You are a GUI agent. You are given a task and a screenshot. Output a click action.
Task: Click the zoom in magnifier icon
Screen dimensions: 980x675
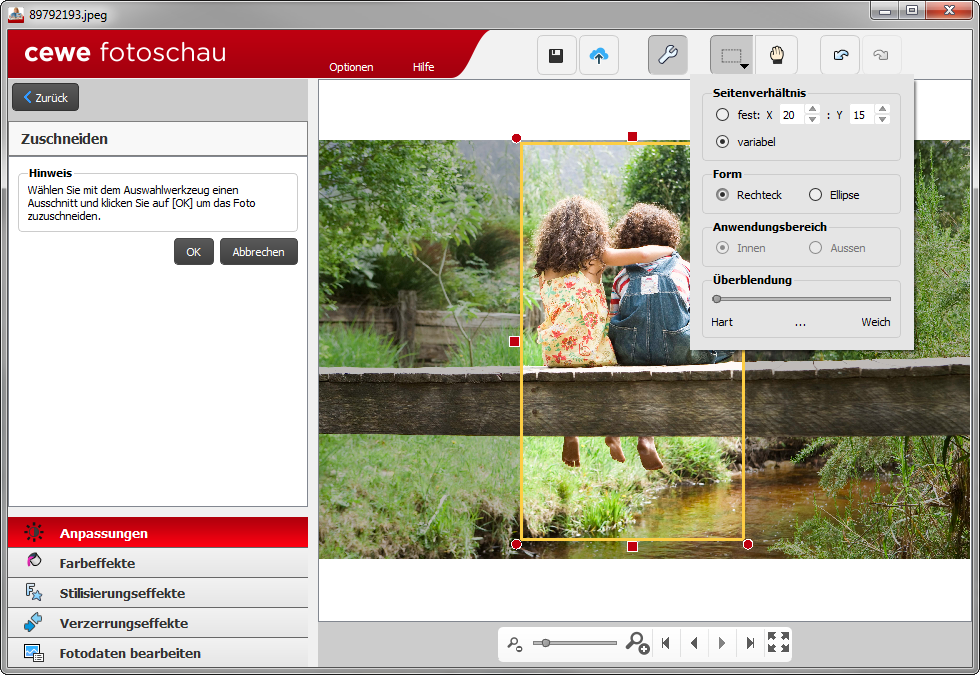point(637,643)
